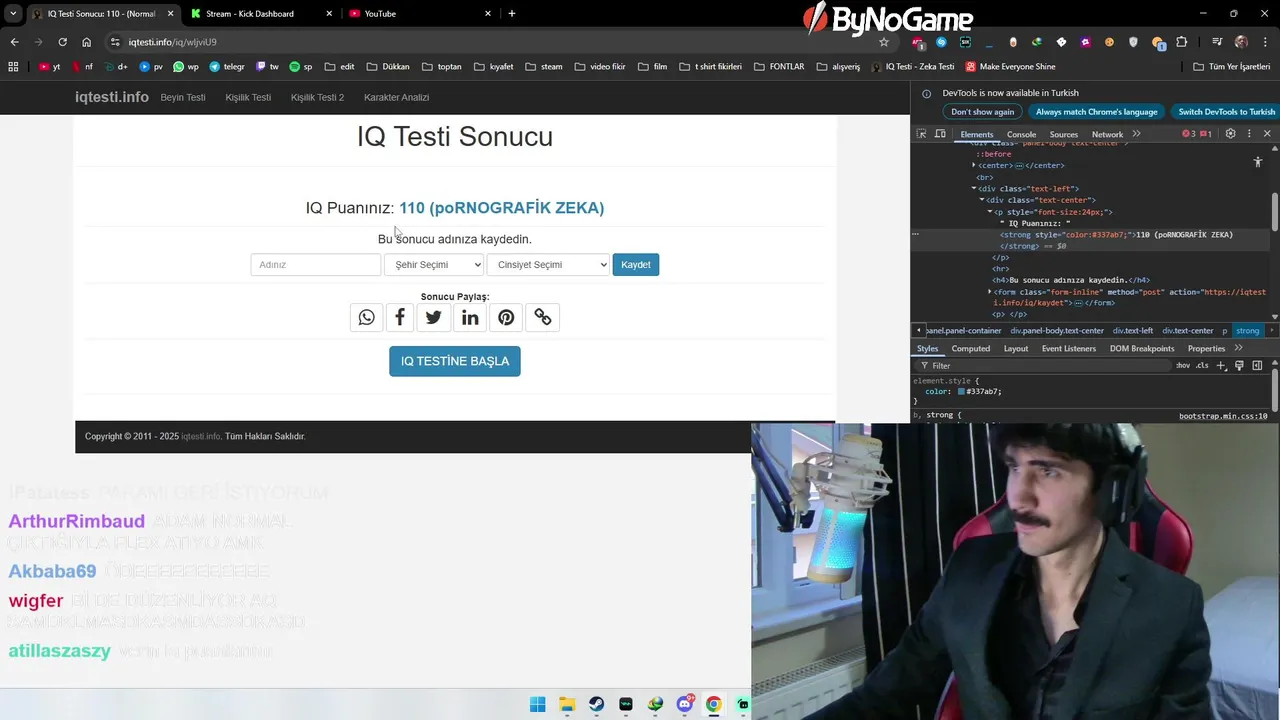Click the Kaydet button
The width and height of the screenshot is (1280, 720).
[636, 264]
